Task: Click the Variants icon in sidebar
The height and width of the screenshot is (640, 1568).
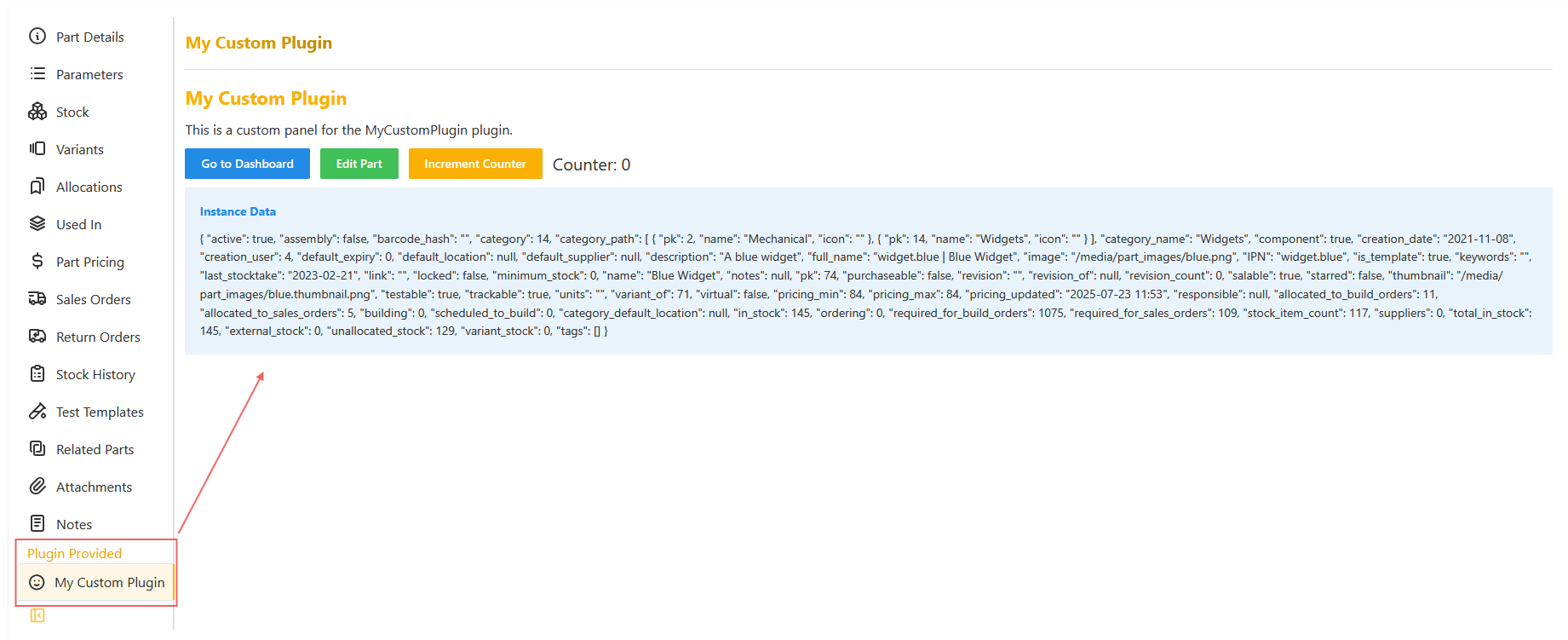Action: (37, 149)
